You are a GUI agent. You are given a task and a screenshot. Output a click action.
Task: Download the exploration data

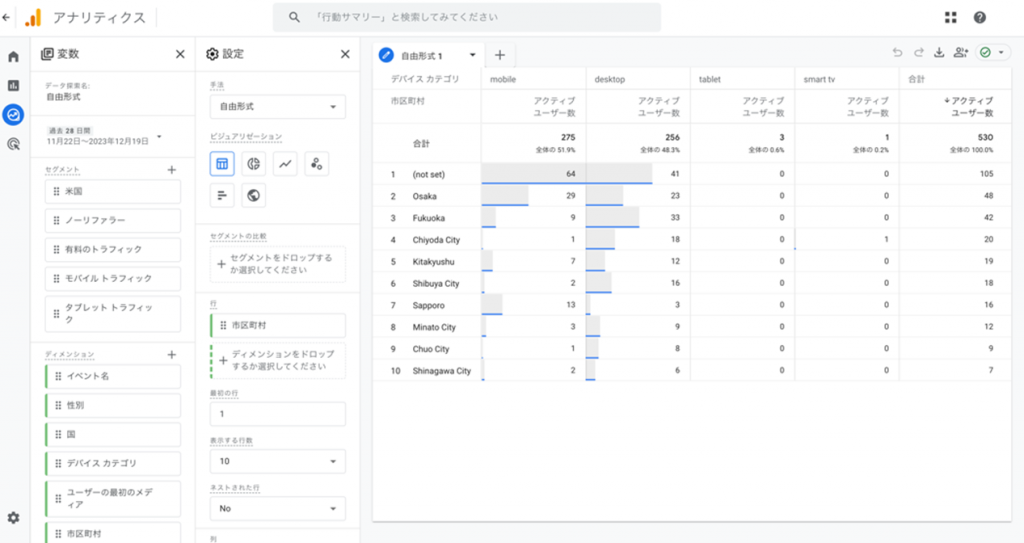pos(939,53)
